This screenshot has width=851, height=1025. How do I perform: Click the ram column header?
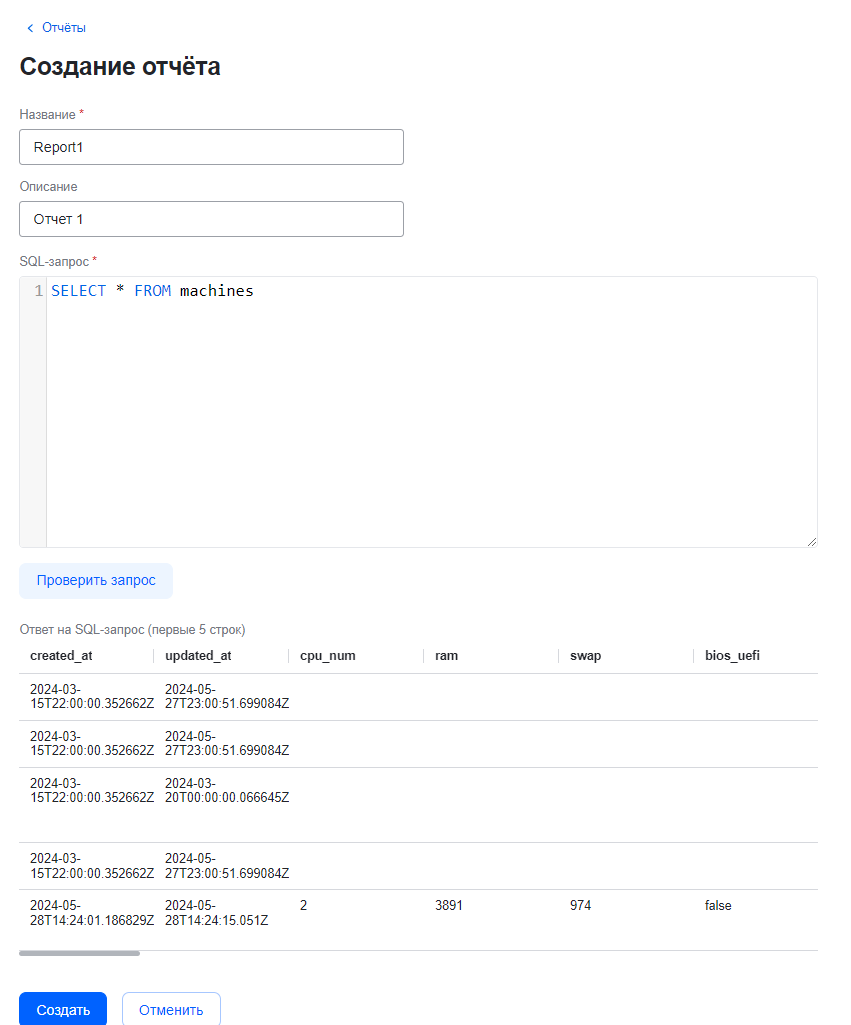[446, 656]
